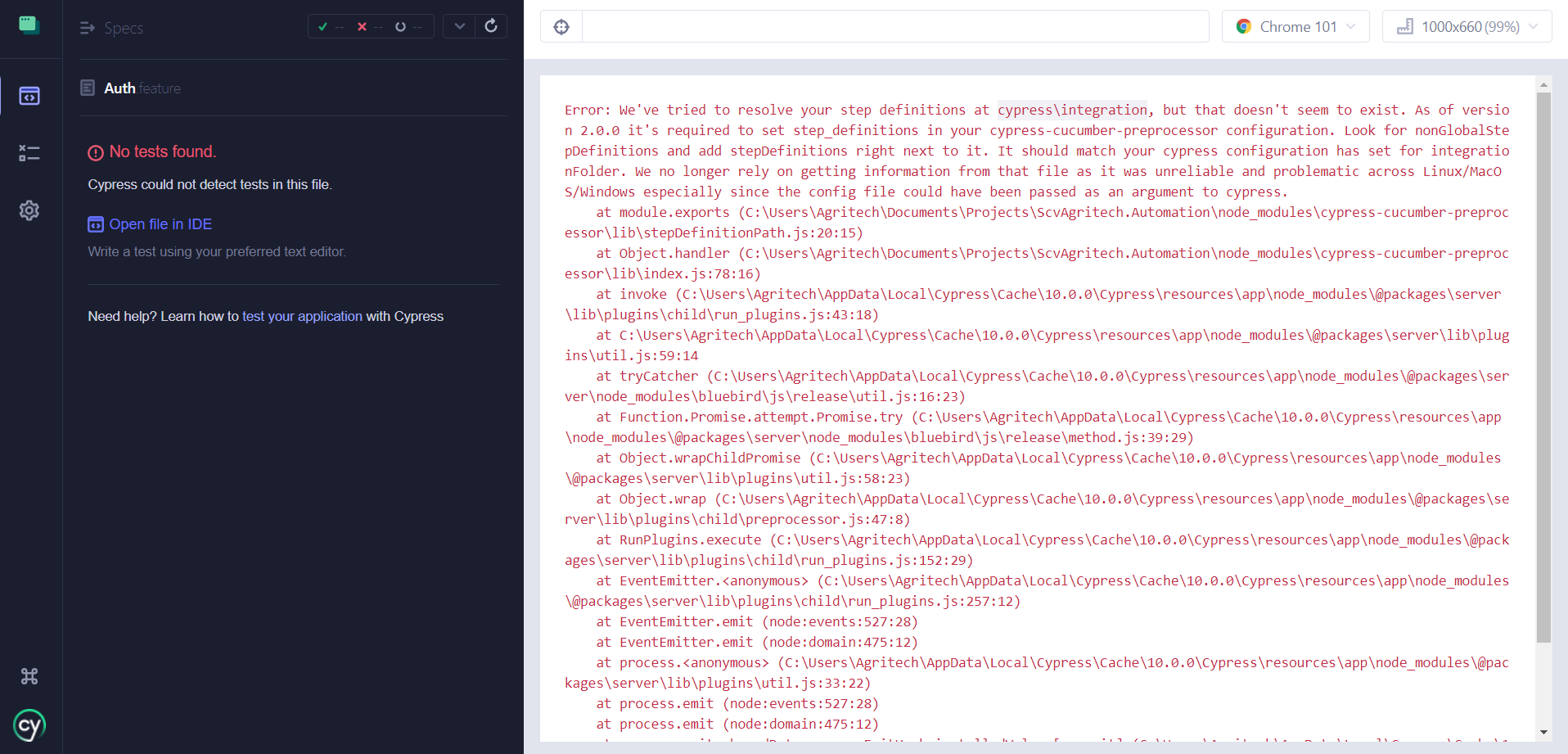Click inside the URL address bar
The height and width of the screenshot is (754, 1568).
coord(892,25)
